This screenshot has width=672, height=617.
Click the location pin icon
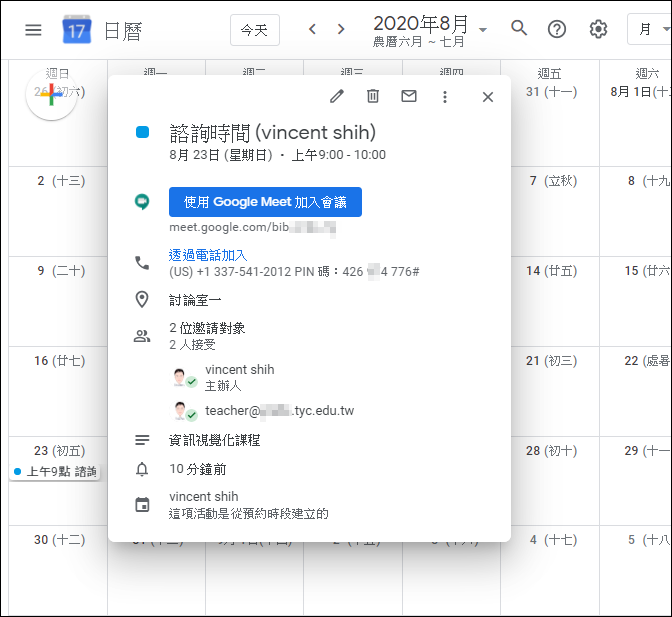click(142, 300)
